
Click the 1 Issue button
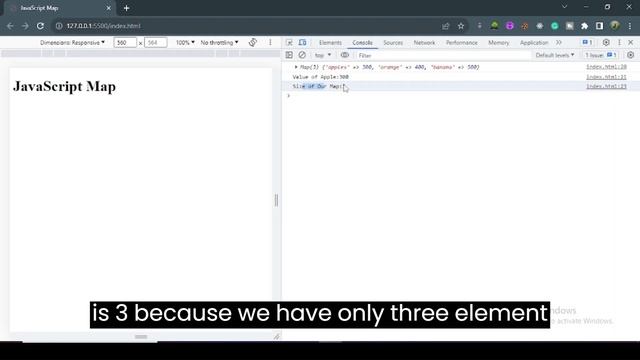pyautogui.click(x=601, y=55)
